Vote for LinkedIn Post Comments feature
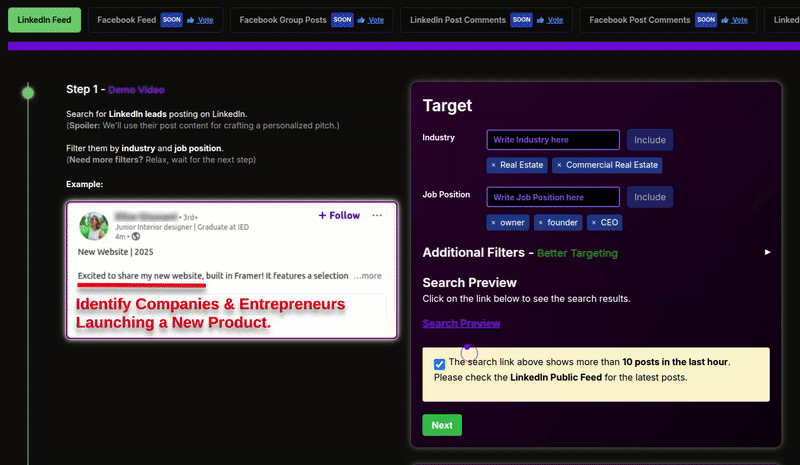This screenshot has width=800, height=465. pos(555,20)
